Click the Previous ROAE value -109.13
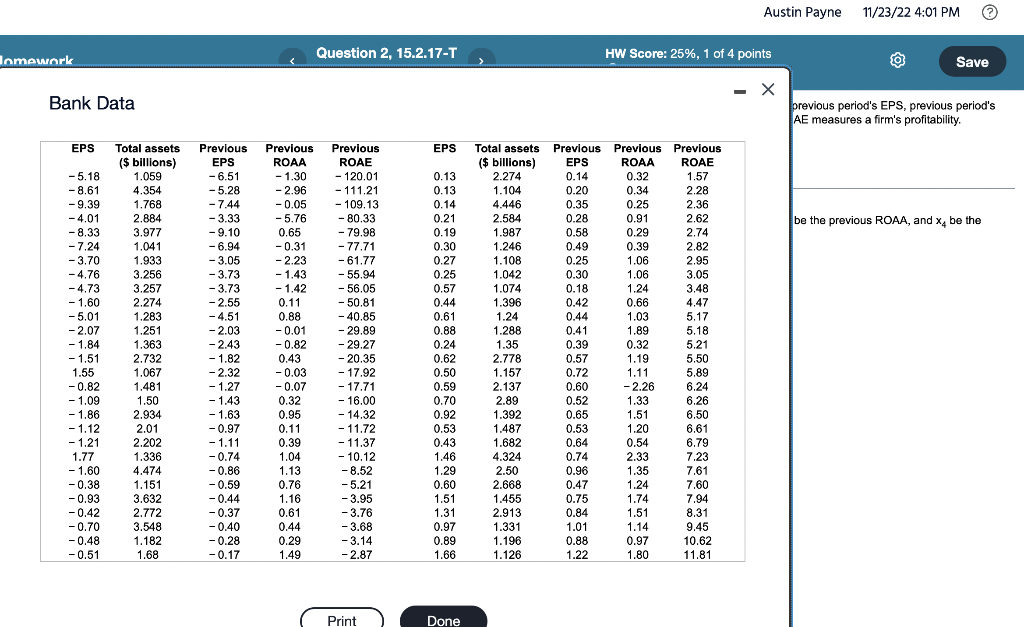Screen dimensions: 1024x627 click(x=357, y=204)
